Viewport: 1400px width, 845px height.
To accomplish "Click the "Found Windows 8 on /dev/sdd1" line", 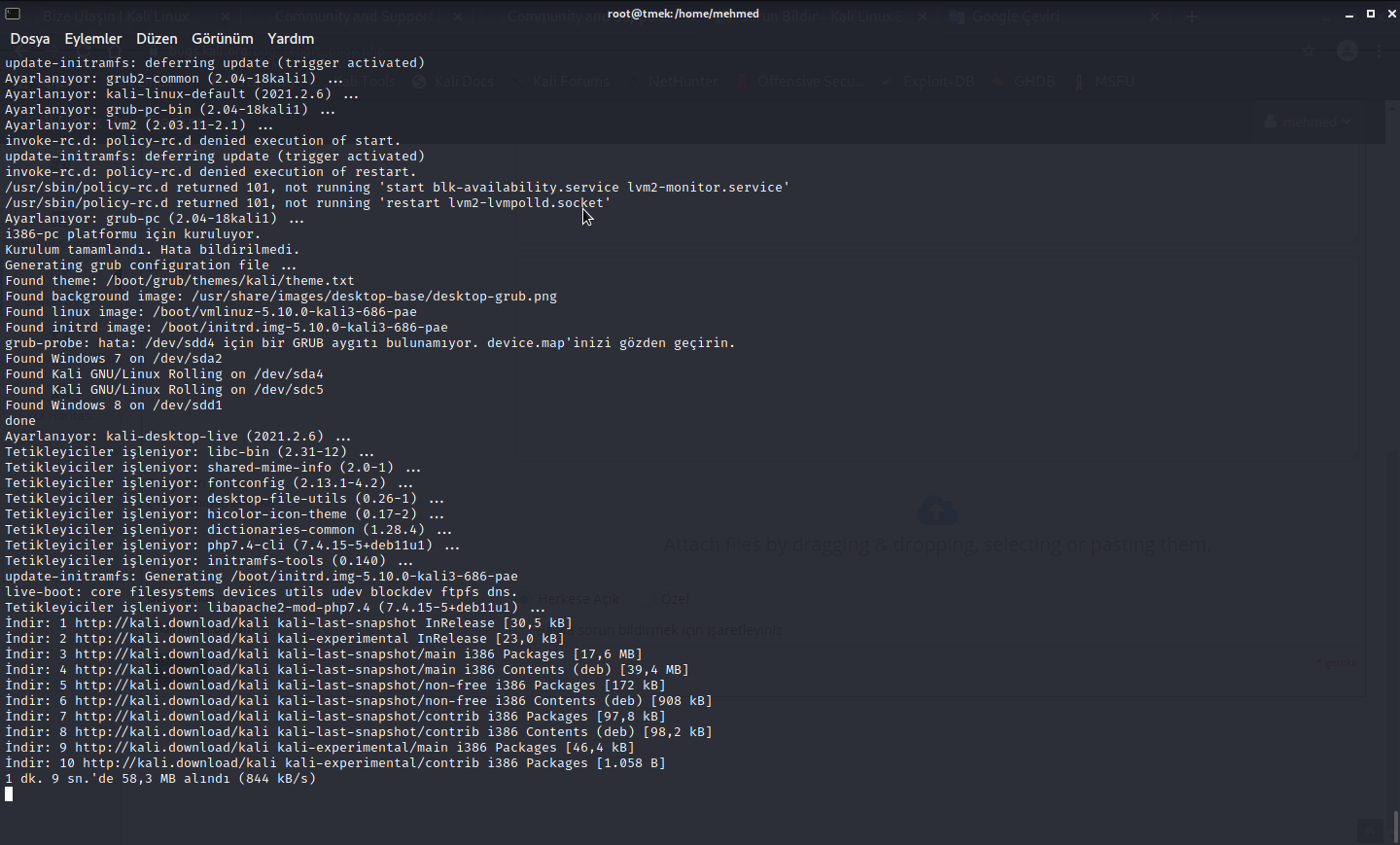I will click(114, 405).
